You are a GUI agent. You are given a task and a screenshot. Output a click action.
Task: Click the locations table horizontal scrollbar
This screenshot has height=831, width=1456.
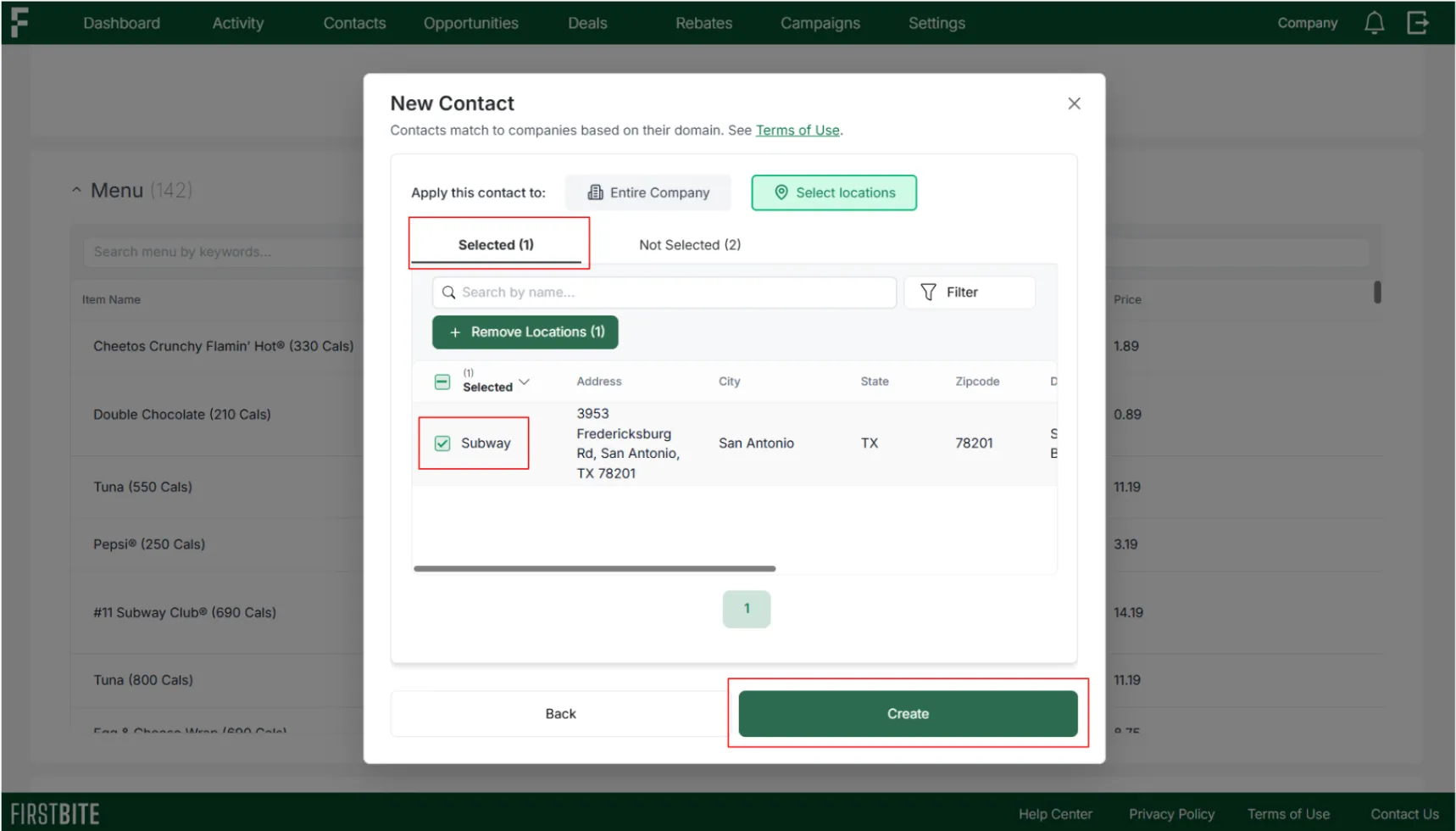pyautogui.click(x=595, y=569)
